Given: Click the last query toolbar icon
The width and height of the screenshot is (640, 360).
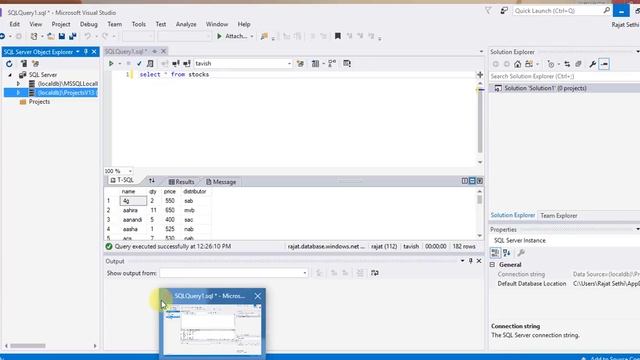Looking at the screenshot, I should [347, 64].
